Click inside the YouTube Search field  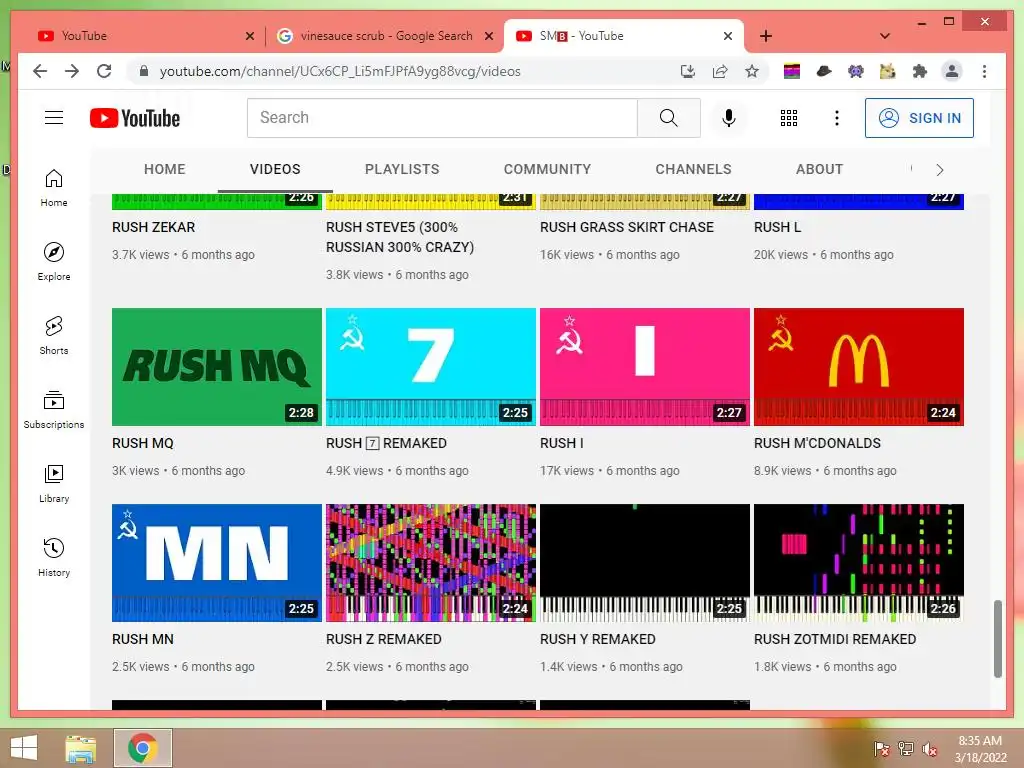pyautogui.click(x=442, y=118)
